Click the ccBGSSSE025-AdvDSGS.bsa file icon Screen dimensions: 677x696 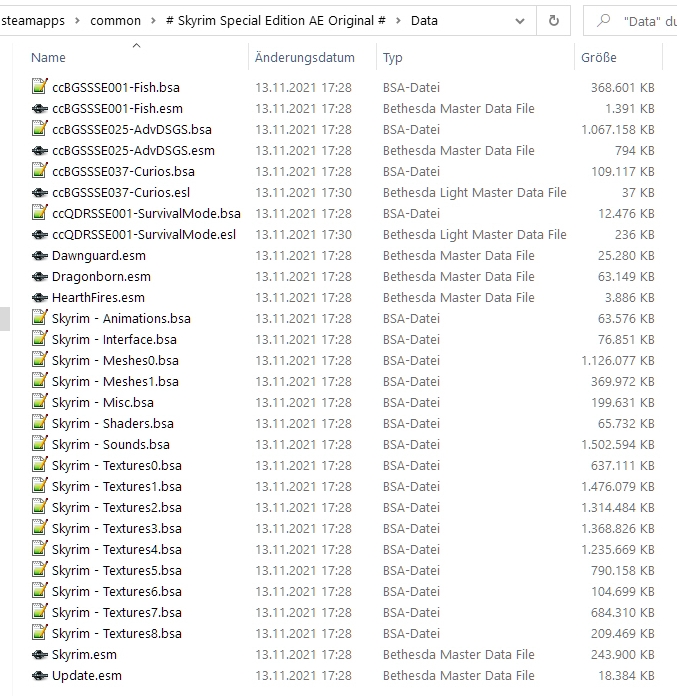[x=40, y=129]
